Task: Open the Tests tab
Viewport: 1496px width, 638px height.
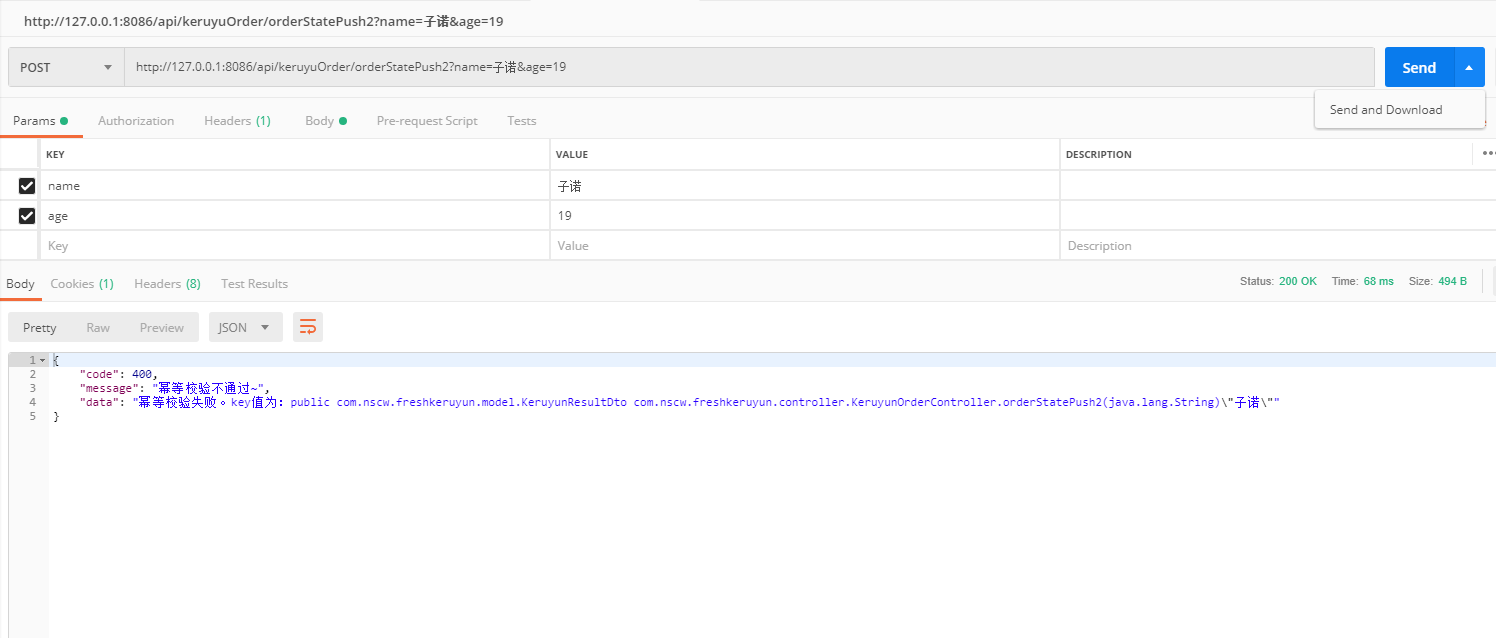Action: pos(522,121)
